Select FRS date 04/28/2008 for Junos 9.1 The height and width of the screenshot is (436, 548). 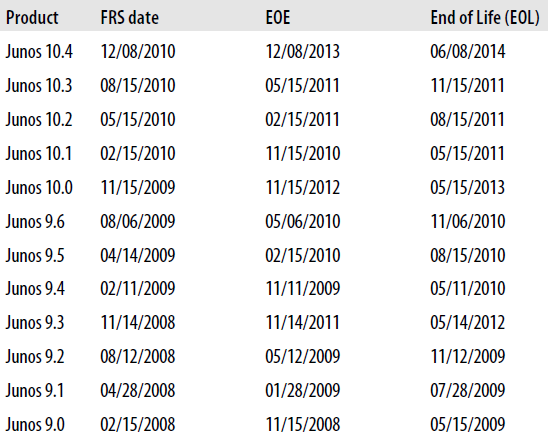pyautogui.click(x=138, y=390)
